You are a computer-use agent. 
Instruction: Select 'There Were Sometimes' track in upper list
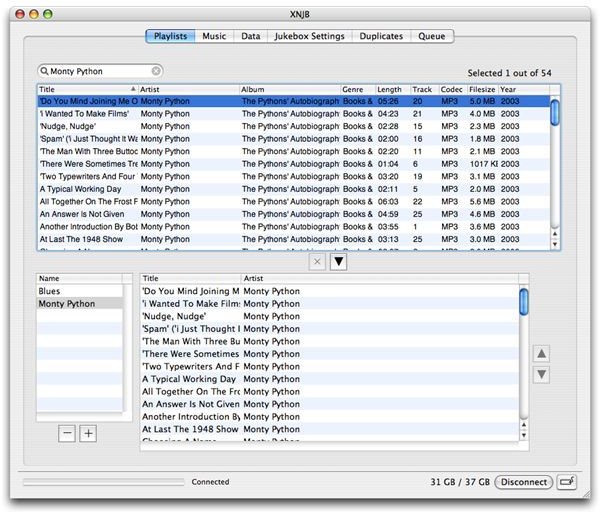pos(293,164)
